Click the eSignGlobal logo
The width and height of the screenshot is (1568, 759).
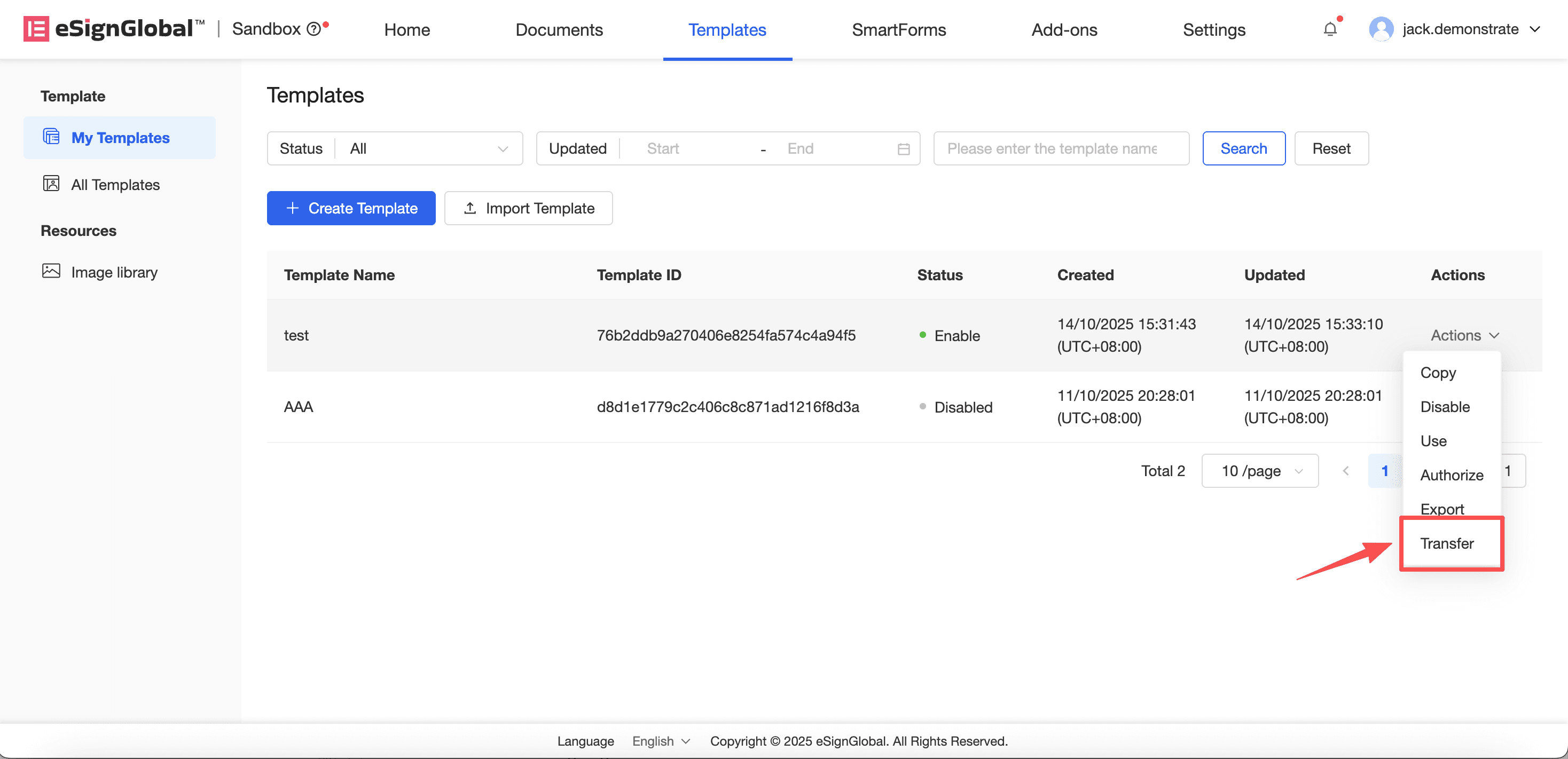point(114,29)
